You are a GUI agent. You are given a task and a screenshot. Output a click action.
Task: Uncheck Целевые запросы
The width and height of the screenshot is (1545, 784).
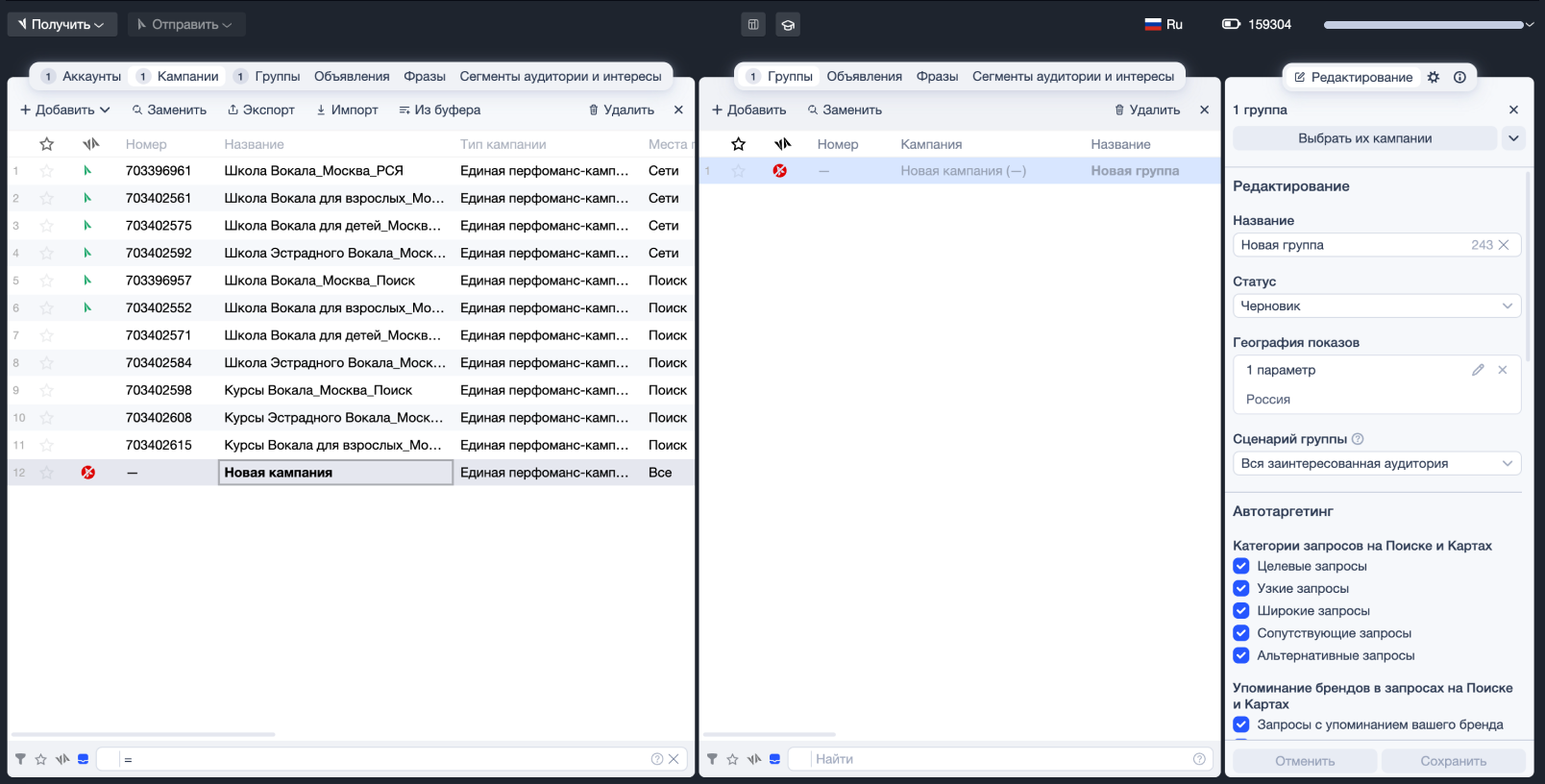coord(1241,566)
